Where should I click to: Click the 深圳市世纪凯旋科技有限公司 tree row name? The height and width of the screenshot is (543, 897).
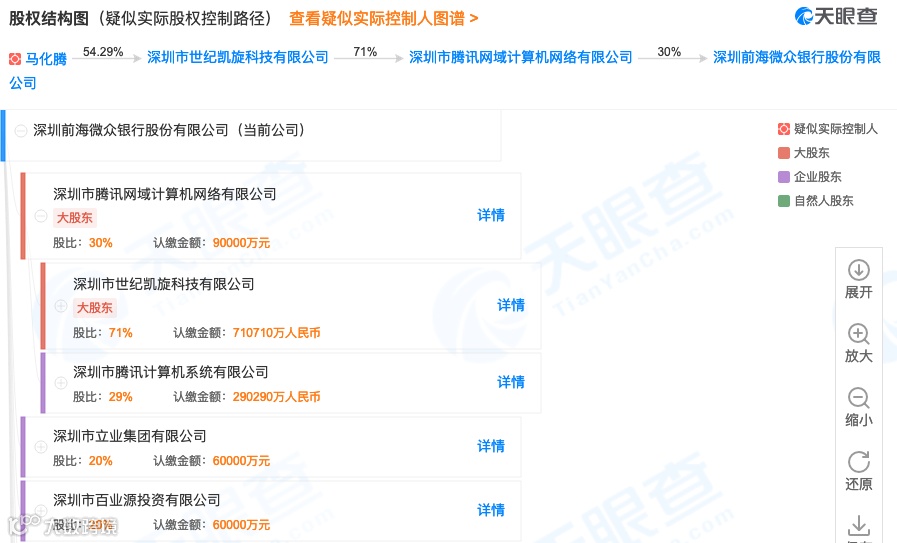click(164, 284)
